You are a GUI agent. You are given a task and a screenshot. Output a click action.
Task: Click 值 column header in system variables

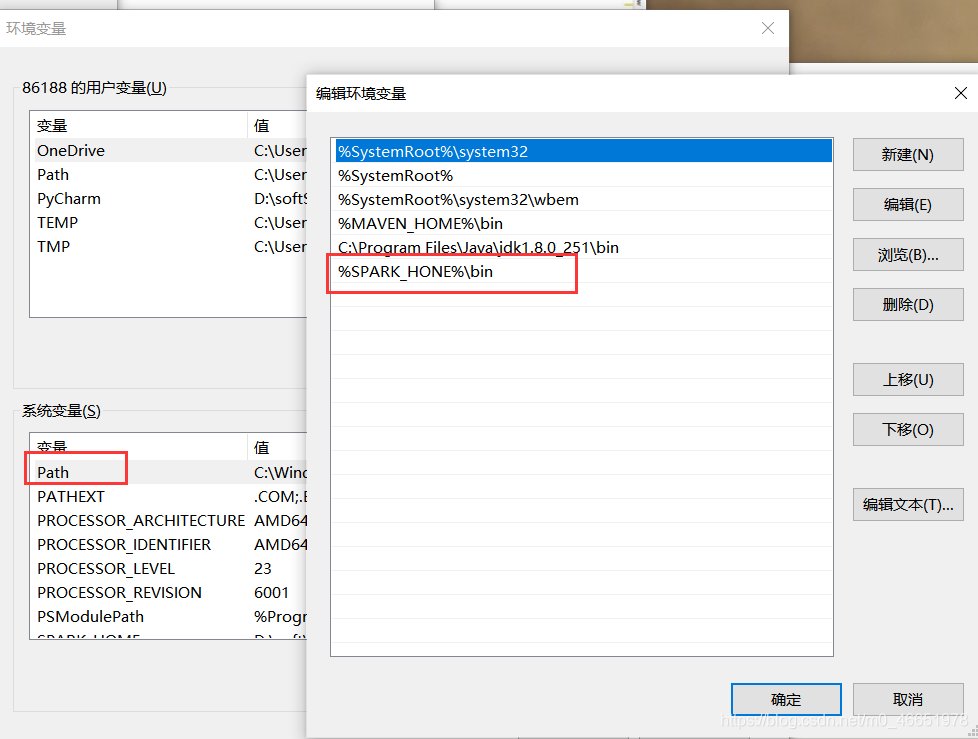[277, 447]
